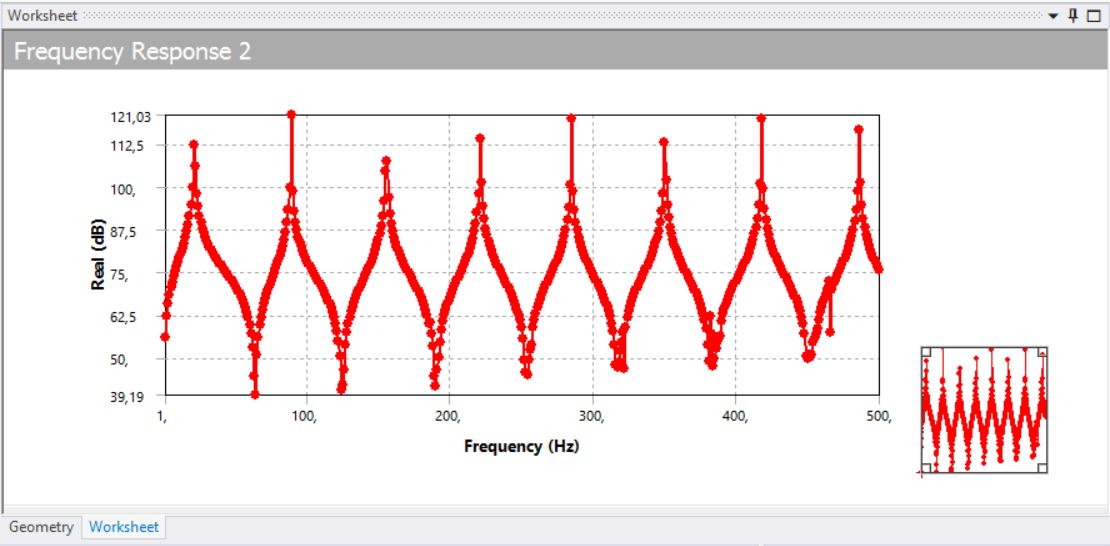Click the mini overview chart thumbnail

pyautogui.click(x=984, y=409)
